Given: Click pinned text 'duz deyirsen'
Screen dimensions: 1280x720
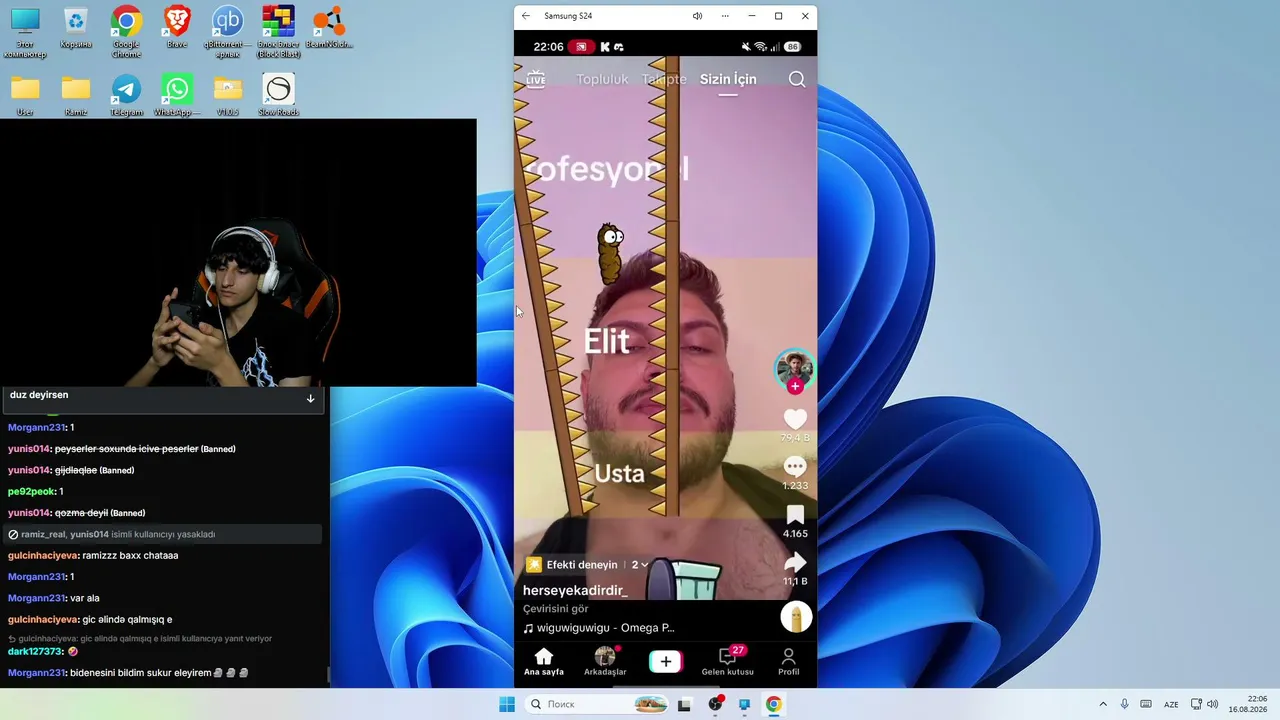Looking at the screenshot, I should pyautogui.click(x=39, y=395).
